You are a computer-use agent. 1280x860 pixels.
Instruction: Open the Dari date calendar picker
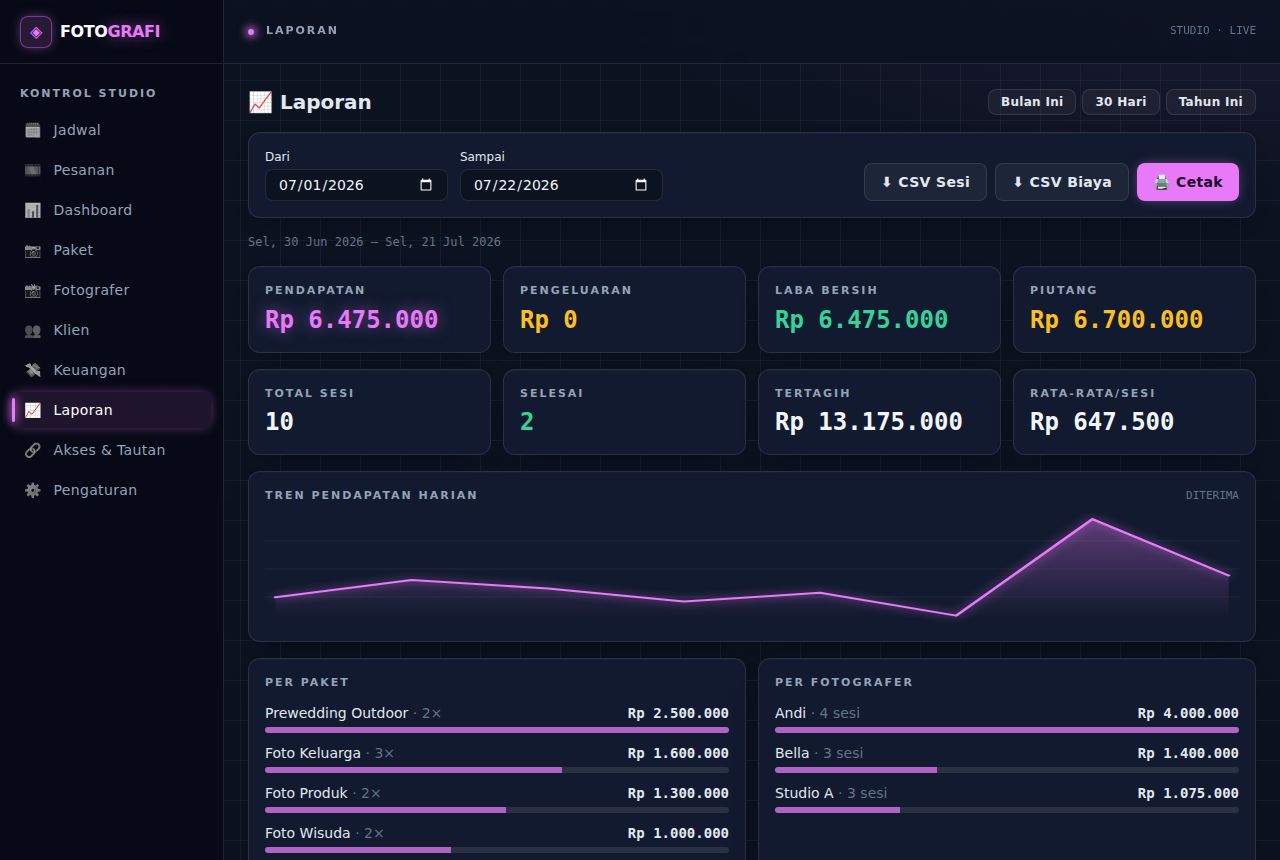point(426,185)
